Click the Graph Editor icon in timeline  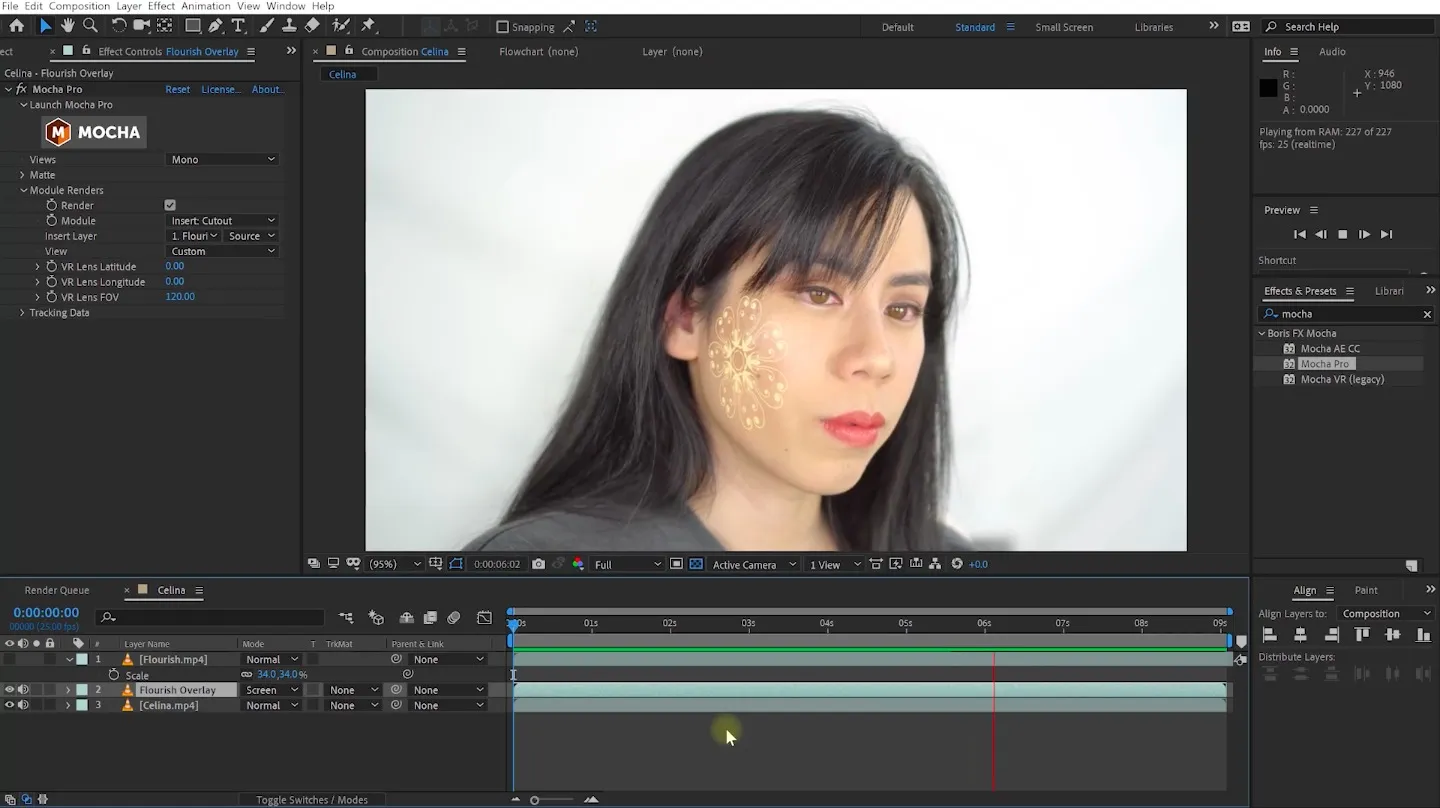tap(484, 618)
